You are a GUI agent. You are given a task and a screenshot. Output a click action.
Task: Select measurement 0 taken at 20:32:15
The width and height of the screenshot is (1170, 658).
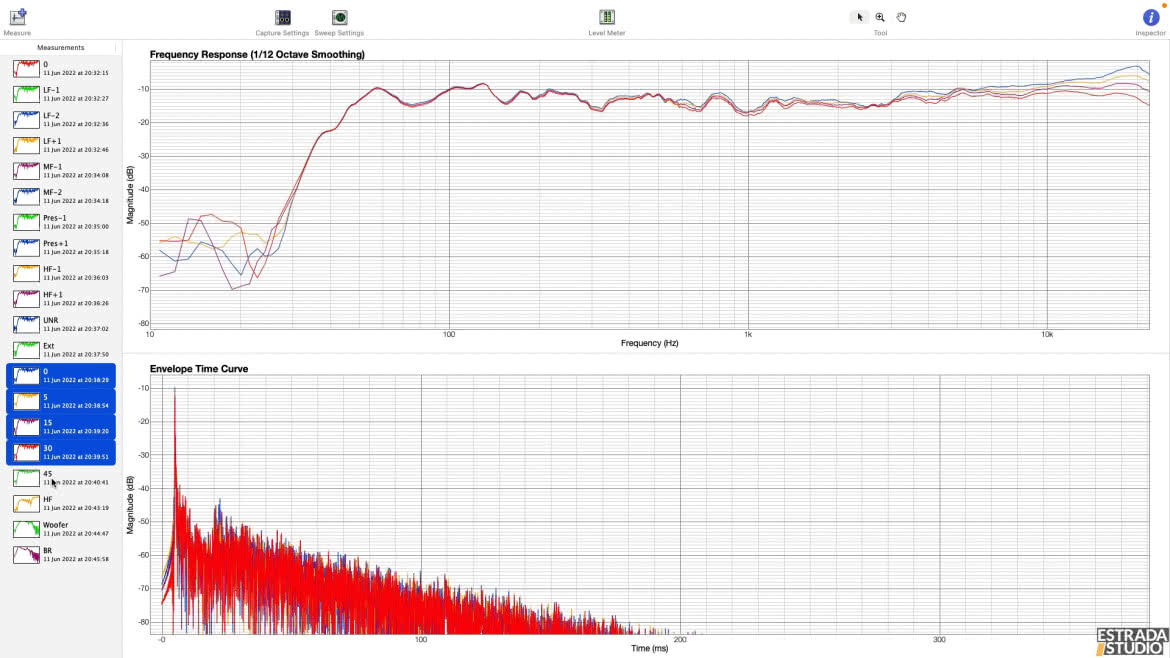click(x=61, y=69)
